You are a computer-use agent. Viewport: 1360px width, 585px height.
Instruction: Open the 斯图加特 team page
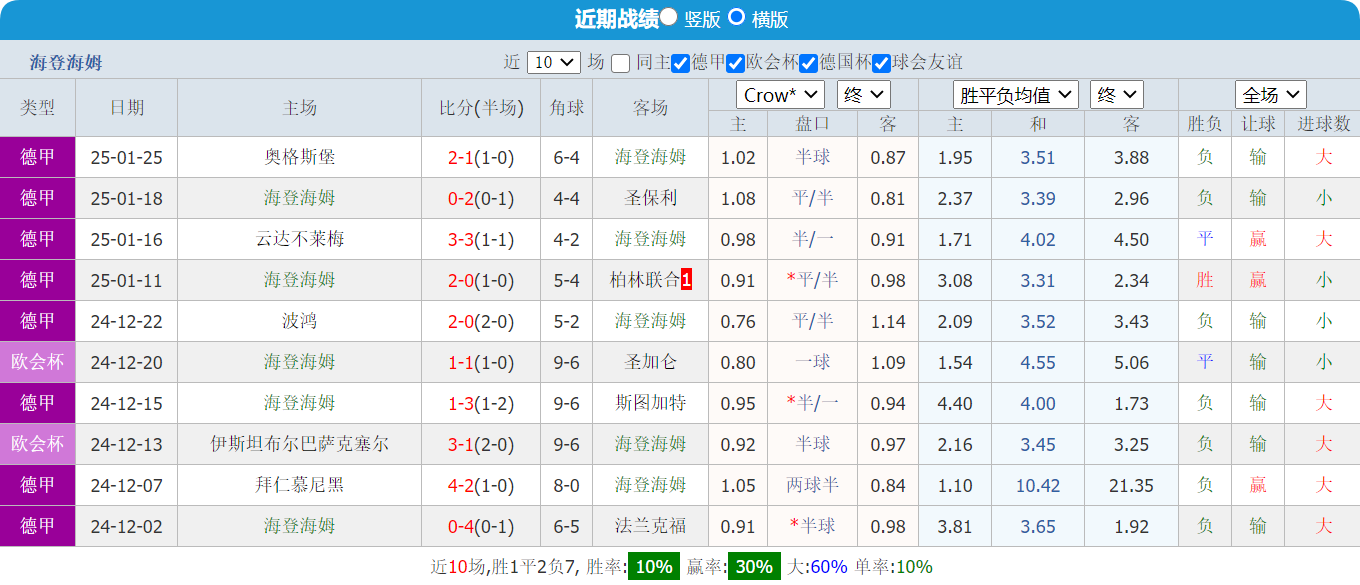tap(648, 403)
